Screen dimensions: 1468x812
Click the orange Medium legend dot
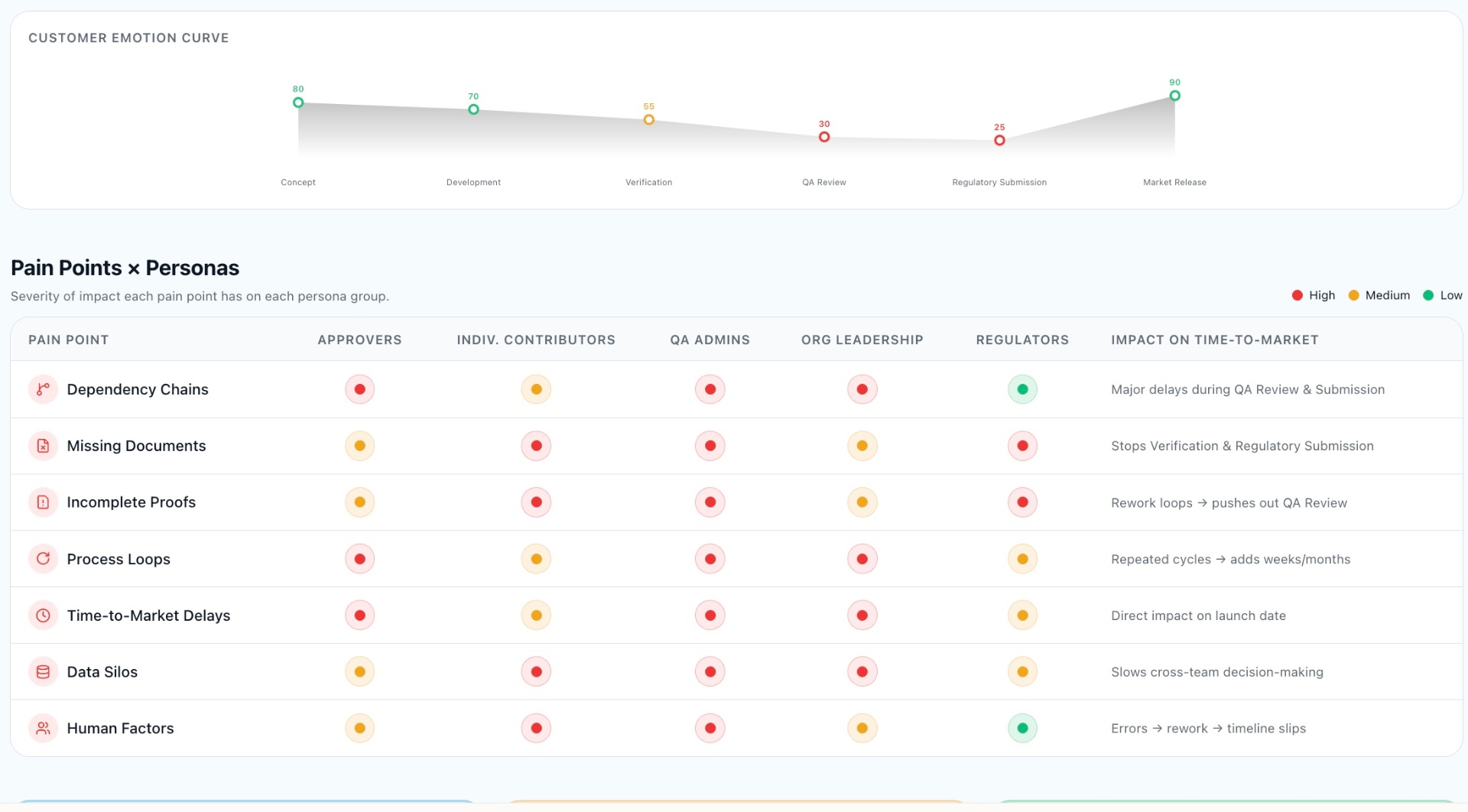tap(1353, 295)
